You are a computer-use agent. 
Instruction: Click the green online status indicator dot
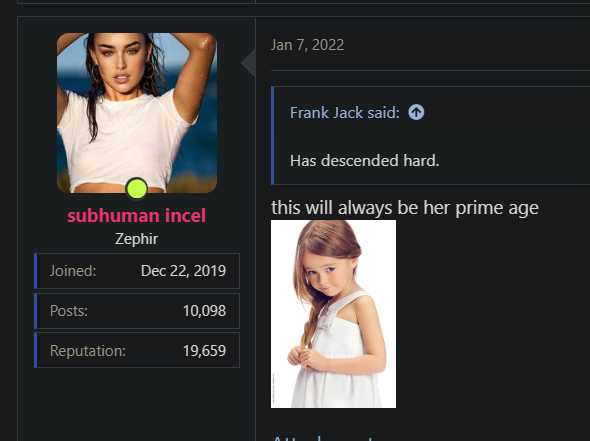click(137, 189)
